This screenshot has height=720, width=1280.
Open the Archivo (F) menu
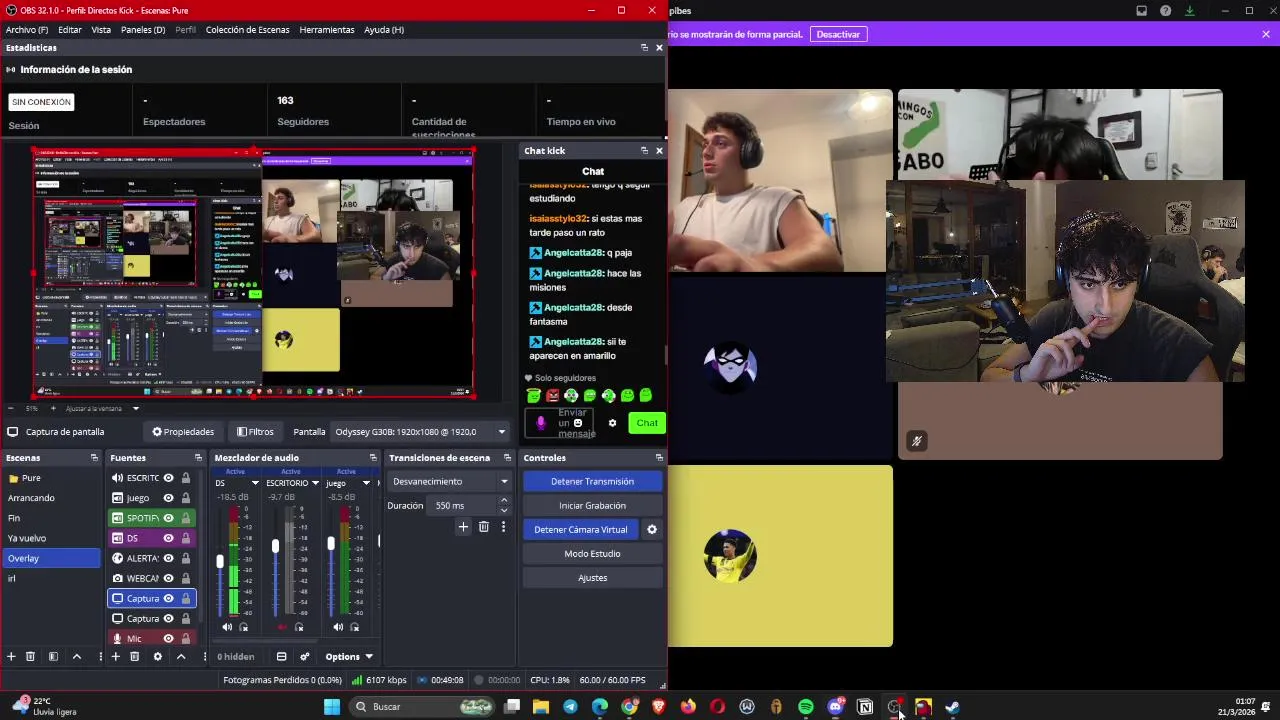point(27,30)
